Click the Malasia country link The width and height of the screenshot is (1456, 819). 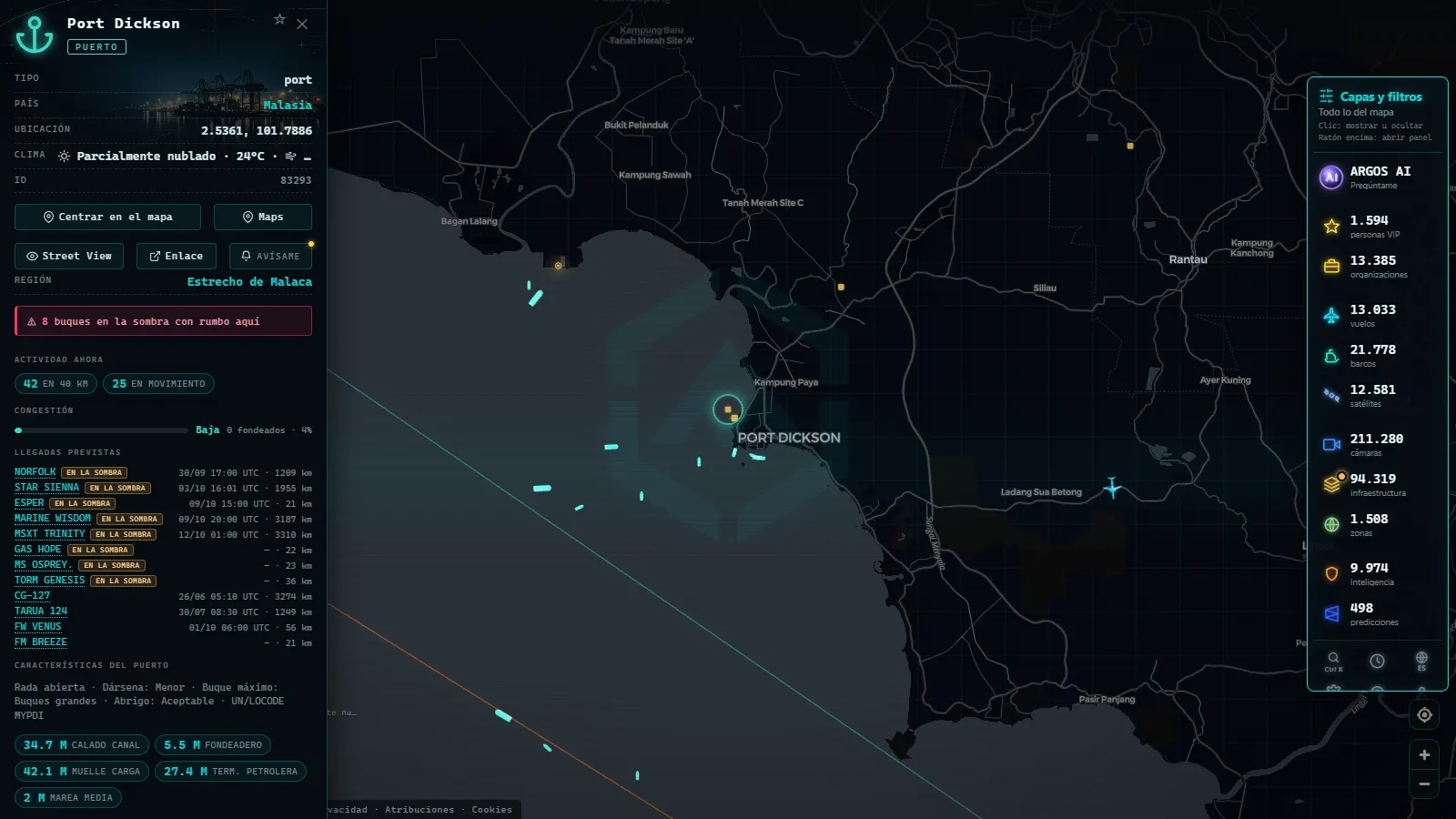(x=288, y=106)
